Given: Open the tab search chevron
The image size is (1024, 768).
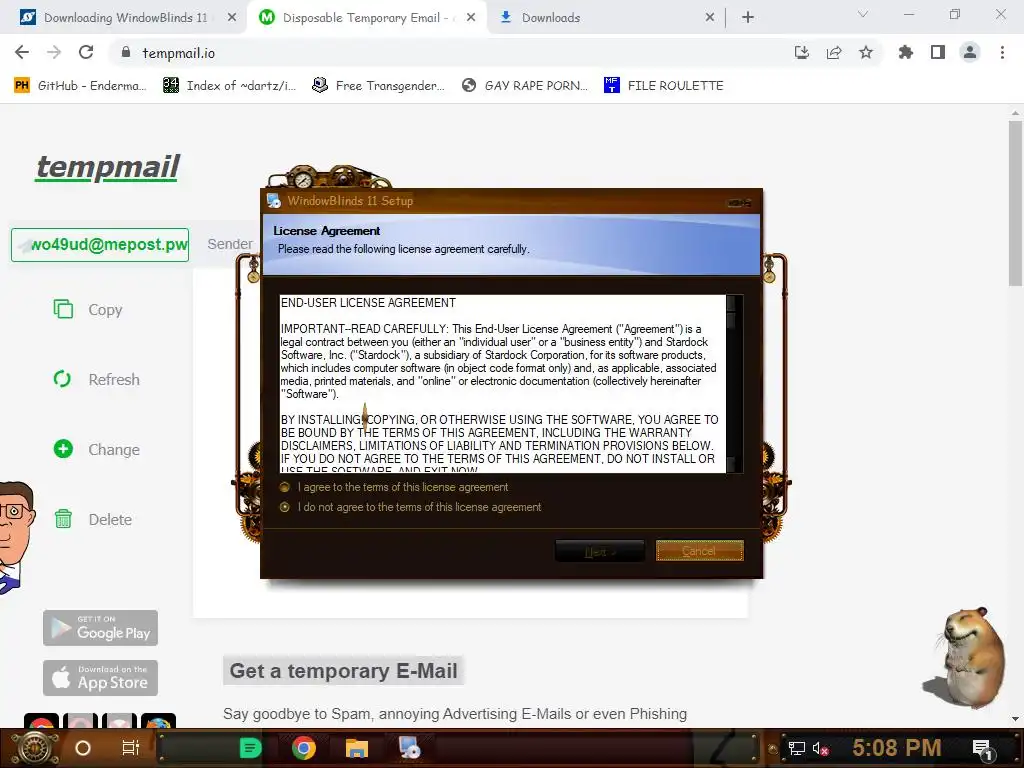Looking at the screenshot, I should click(x=863, y=14).
